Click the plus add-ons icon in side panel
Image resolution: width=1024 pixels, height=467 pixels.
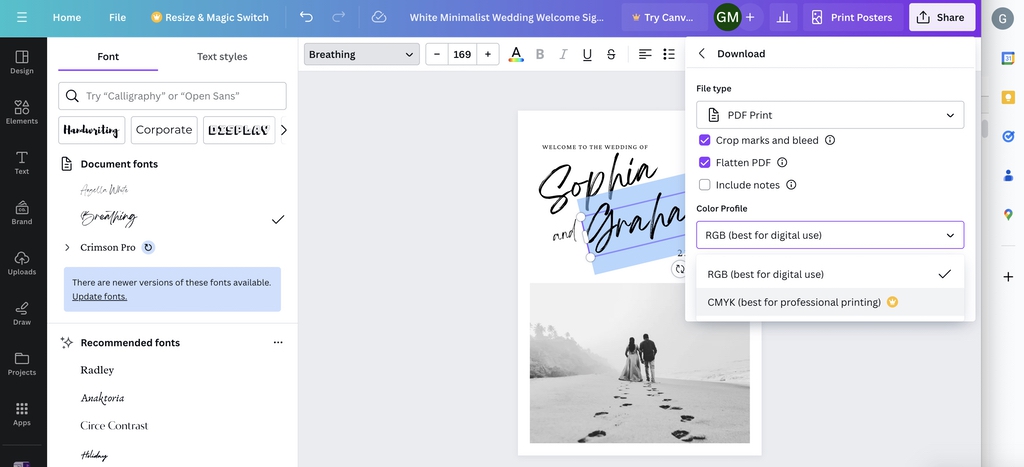[1008, 277]
